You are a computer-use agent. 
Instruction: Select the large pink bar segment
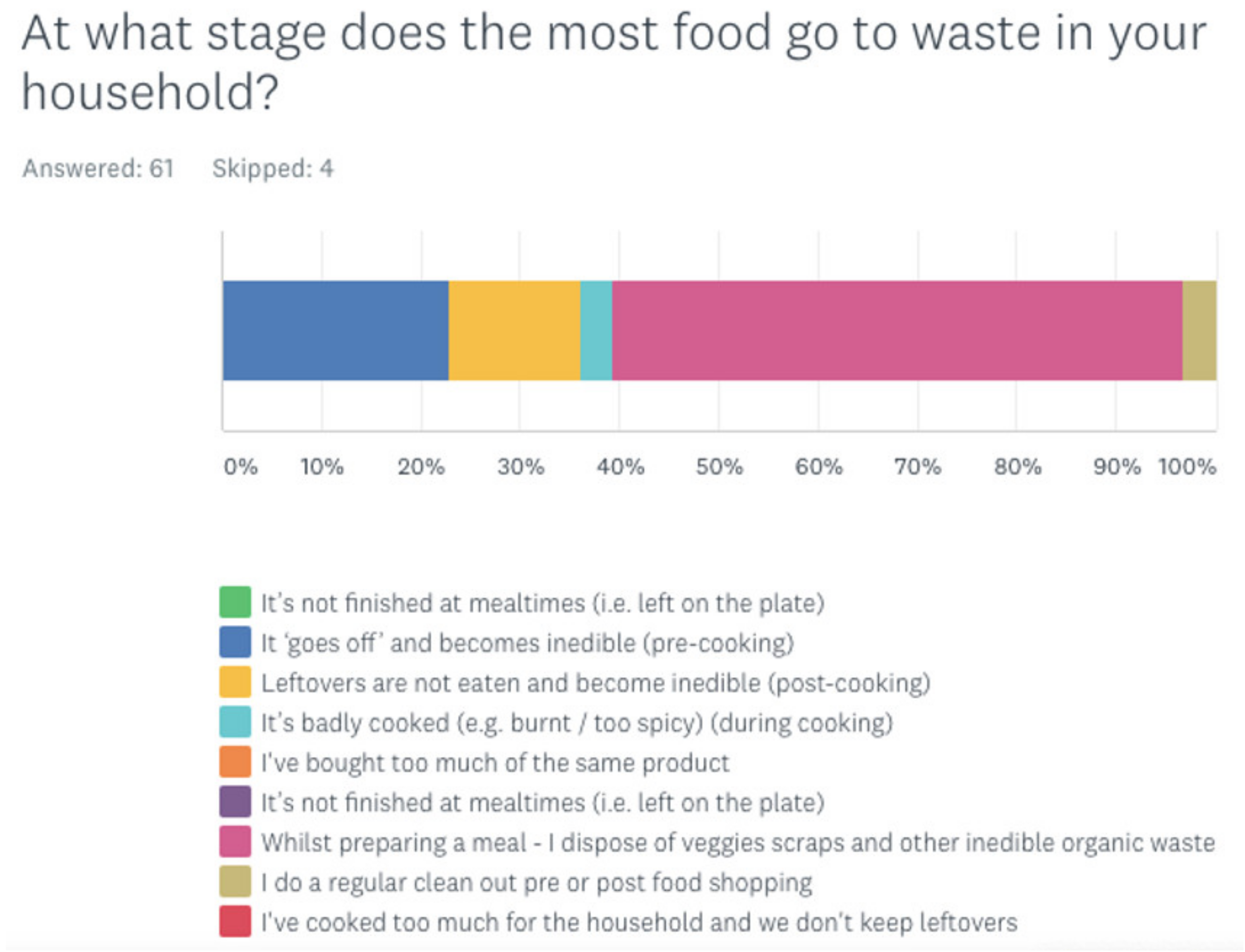coord(897,330)
